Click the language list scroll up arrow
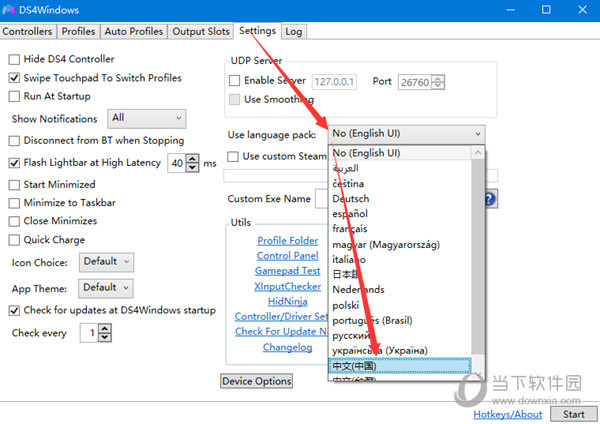The width and height of the screenshot is (600, 424). 478,153
